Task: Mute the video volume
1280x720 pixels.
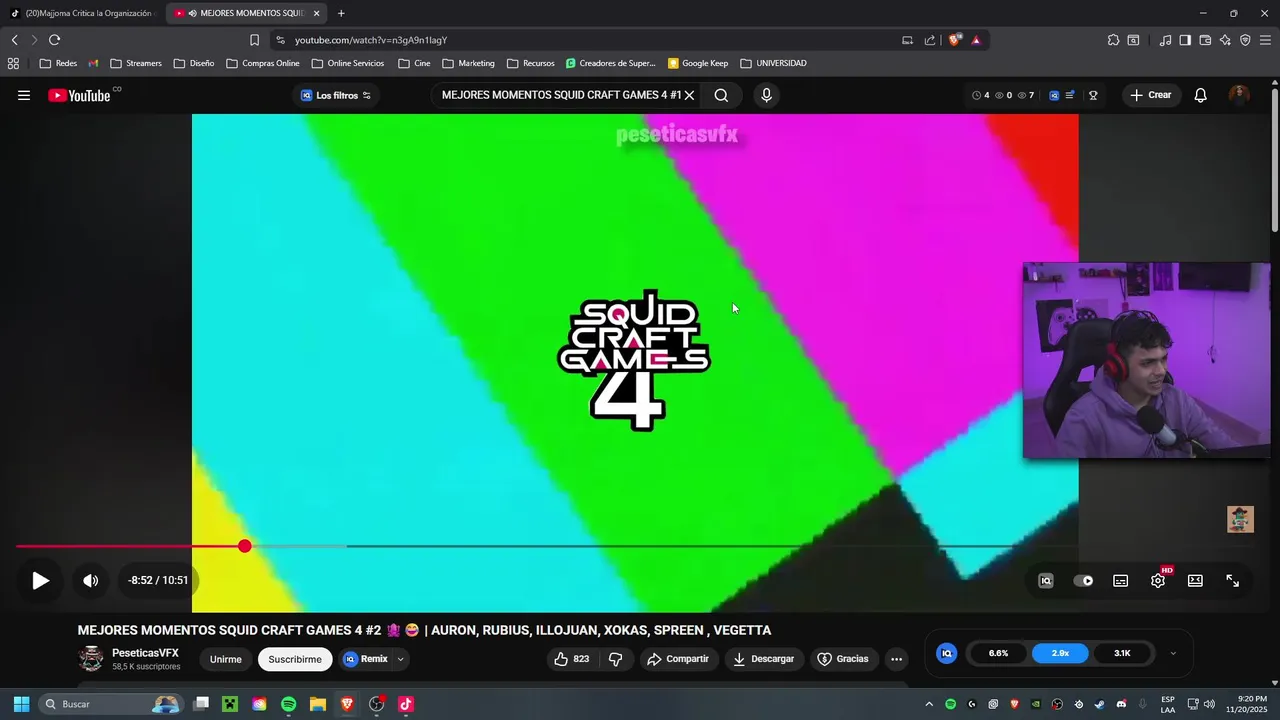Action: click(x=90, y=580)
